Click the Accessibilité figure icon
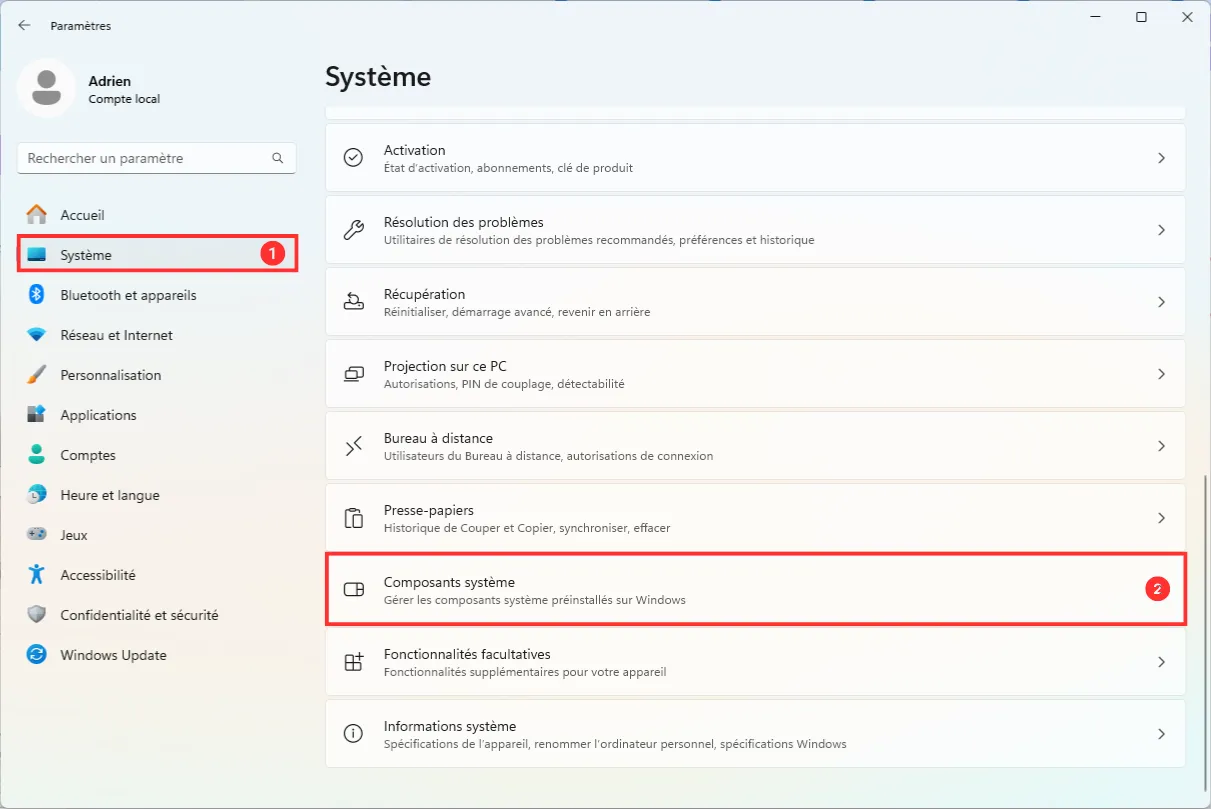Viewport: 1211px width, 809px height. pos(37,575)
